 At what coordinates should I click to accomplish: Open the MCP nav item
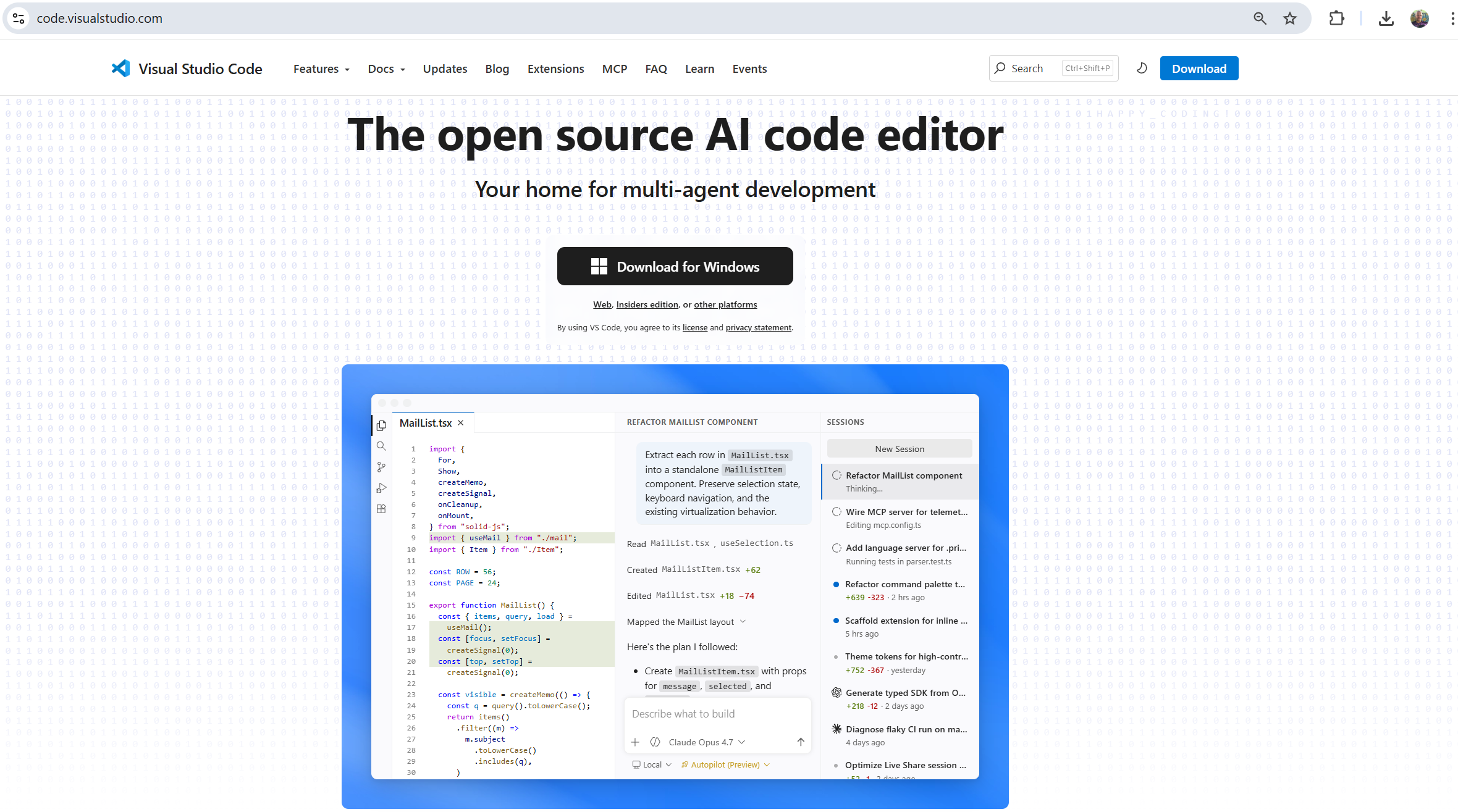tap(615, 69)
